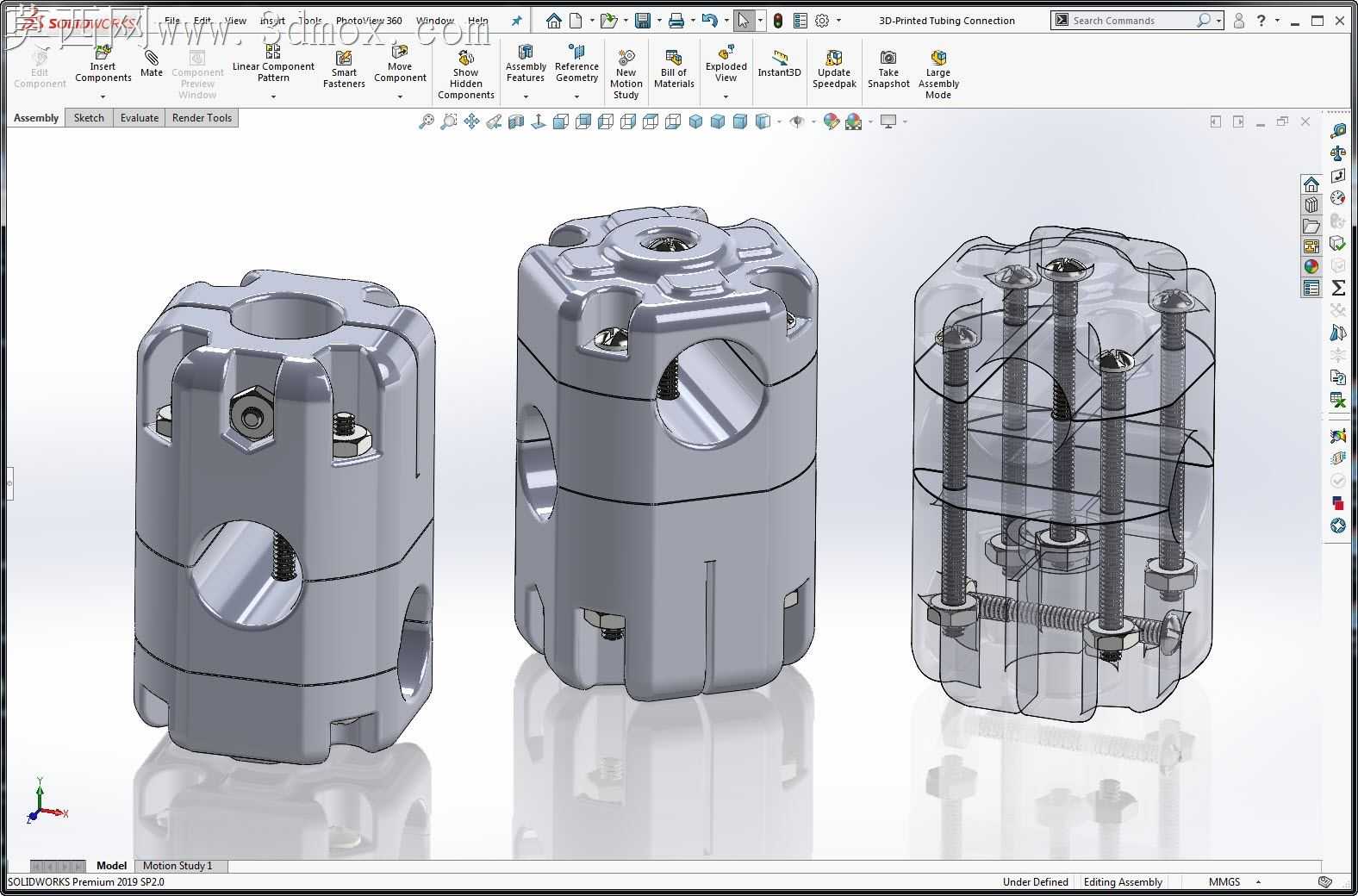Screen dimensions: 1358x896
Task: Open Assembly Features
Action: tap(526, 65)
